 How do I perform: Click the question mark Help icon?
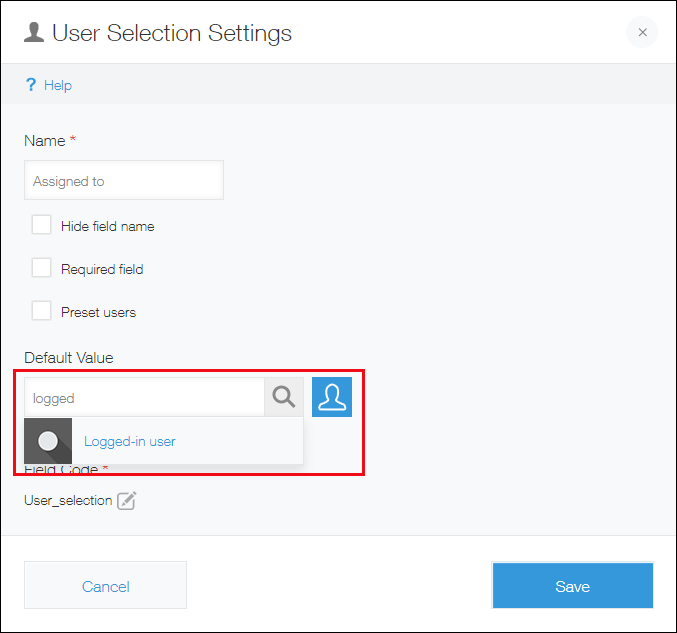(x=31, y=85)
